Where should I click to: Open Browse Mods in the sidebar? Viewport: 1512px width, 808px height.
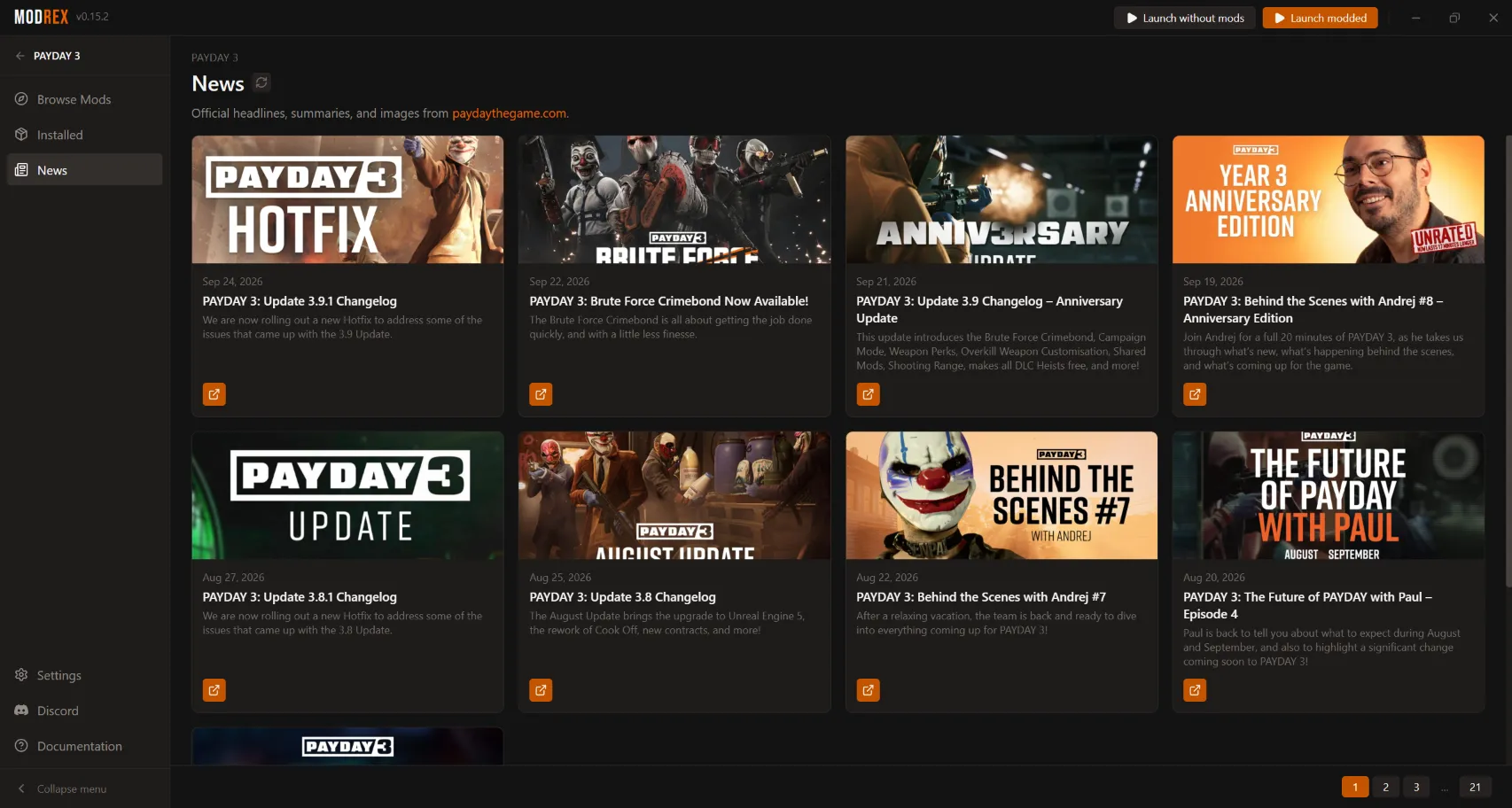pyautogui.click(x=84, y=99)
